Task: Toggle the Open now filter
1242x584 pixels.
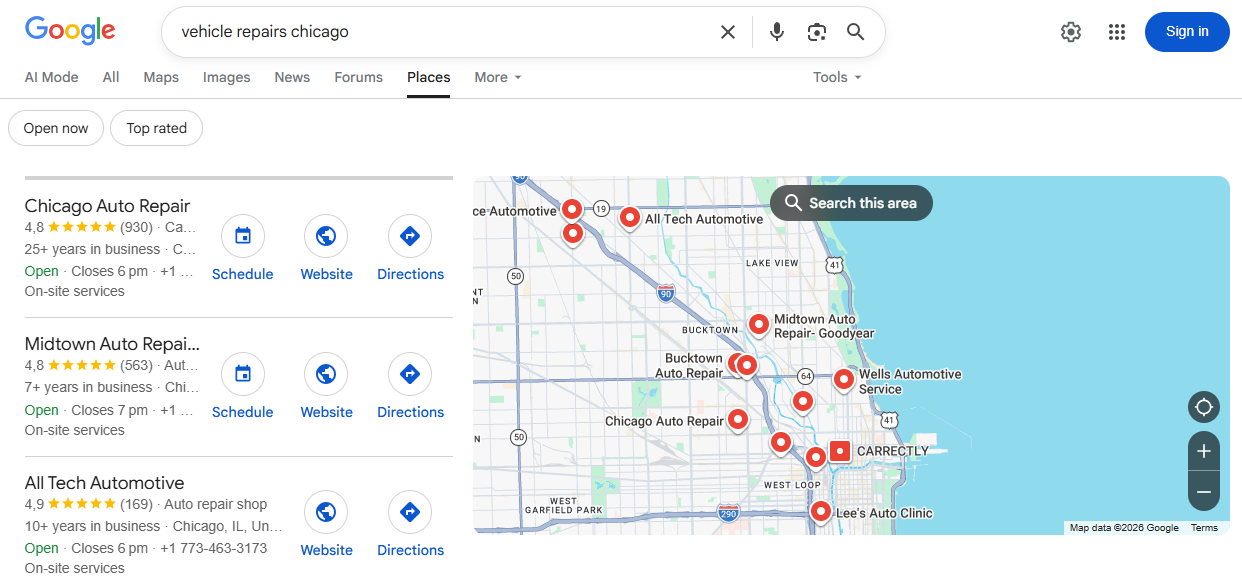Action: [x=55, y=128]
